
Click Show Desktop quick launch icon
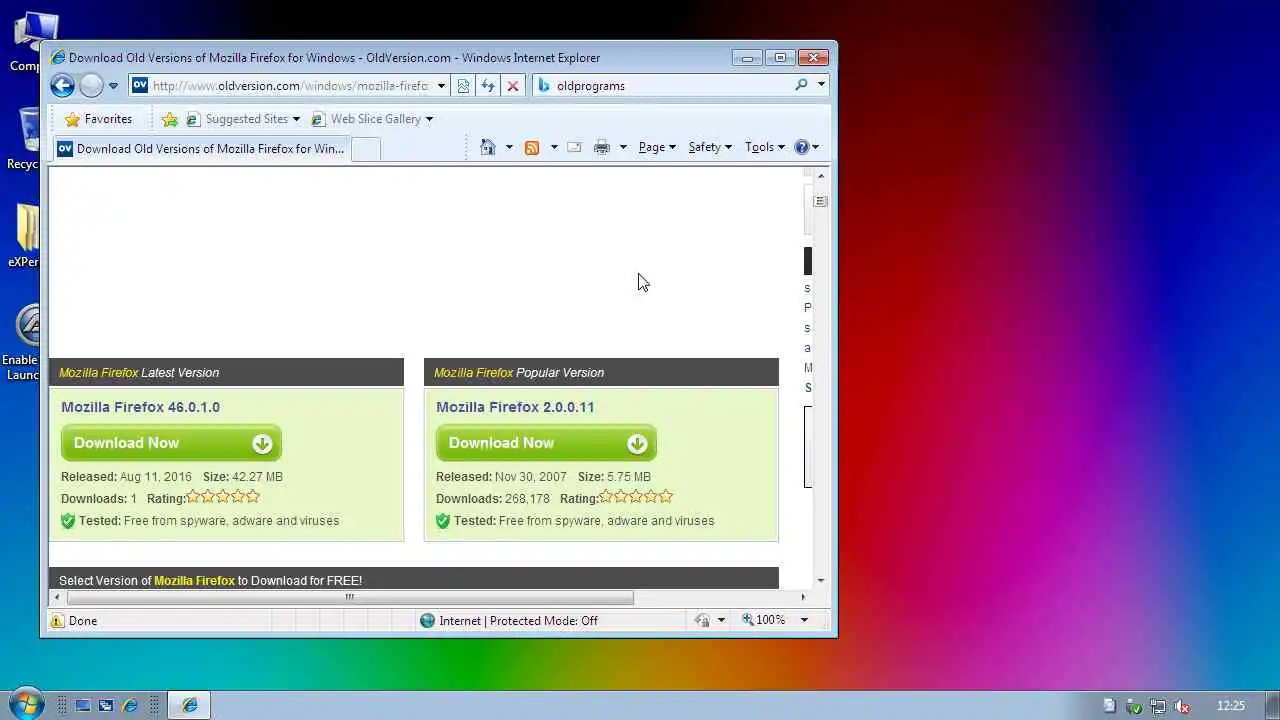83,706
